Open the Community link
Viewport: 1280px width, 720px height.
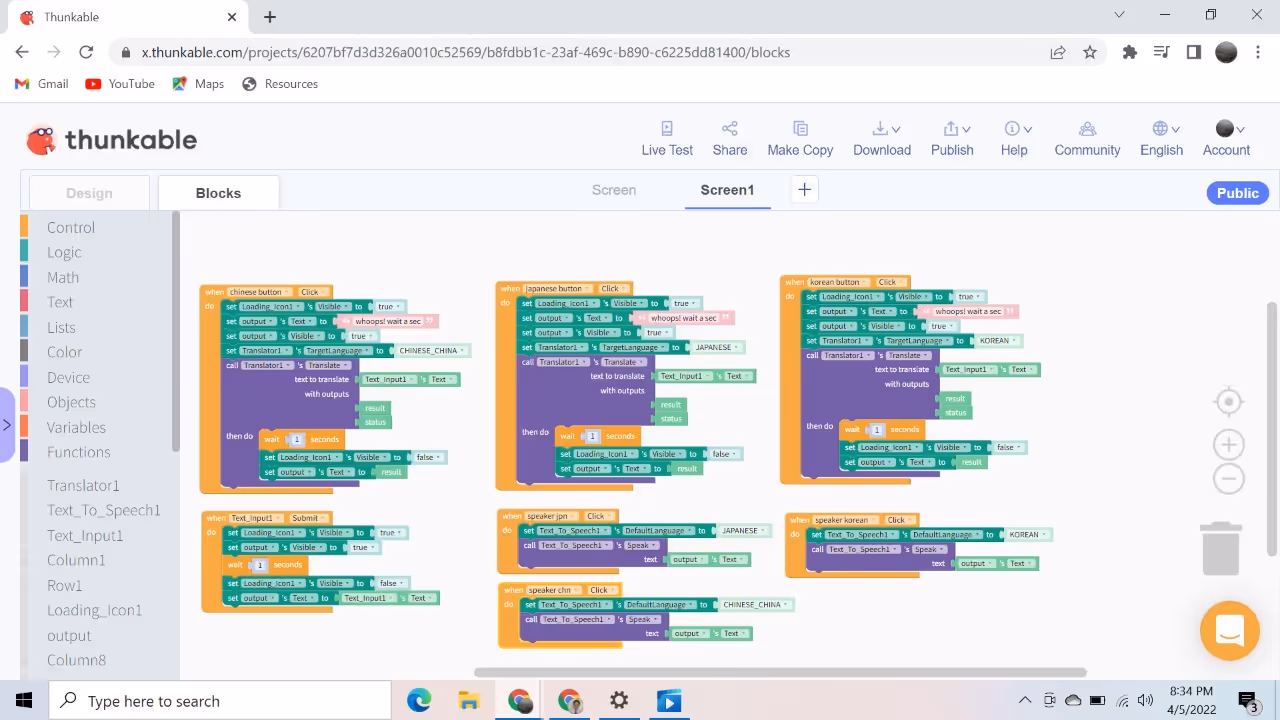1087,138
